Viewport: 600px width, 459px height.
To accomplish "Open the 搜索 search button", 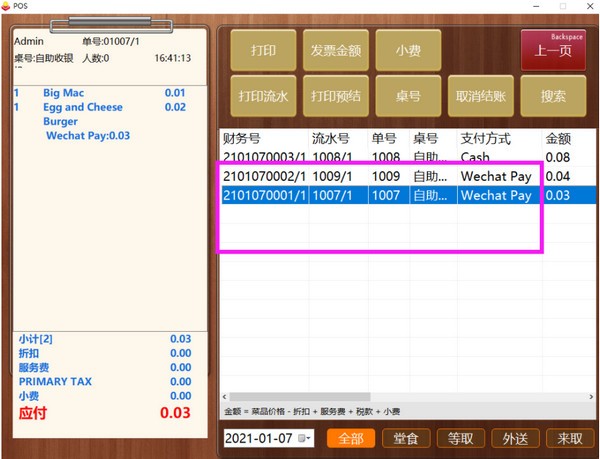I will (553, 96).
